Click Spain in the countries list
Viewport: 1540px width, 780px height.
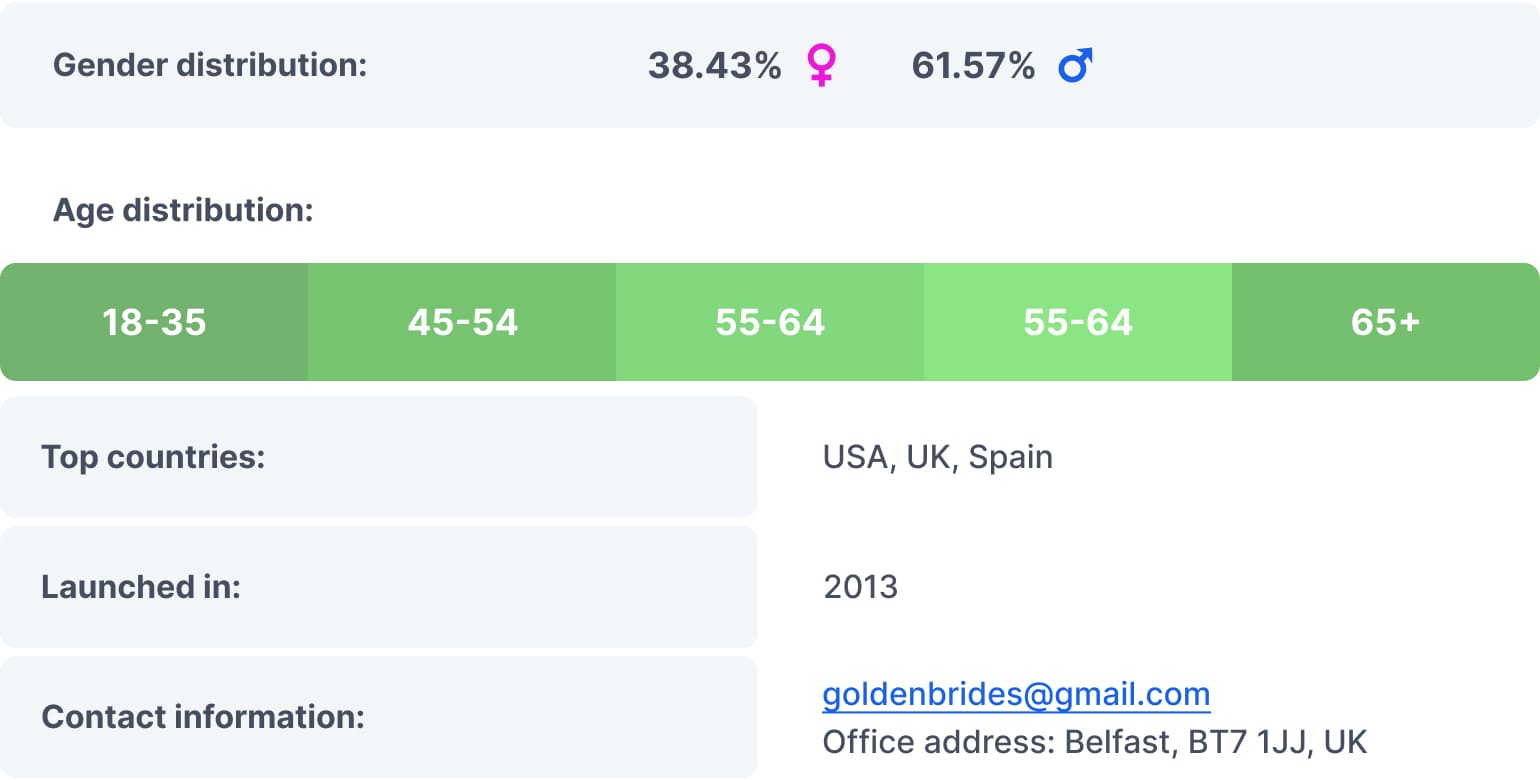1010,458
